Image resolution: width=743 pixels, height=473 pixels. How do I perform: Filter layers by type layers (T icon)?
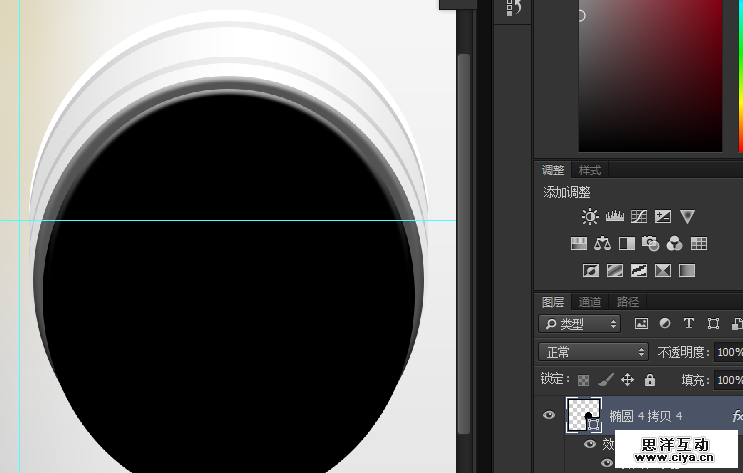click(689, 324)
